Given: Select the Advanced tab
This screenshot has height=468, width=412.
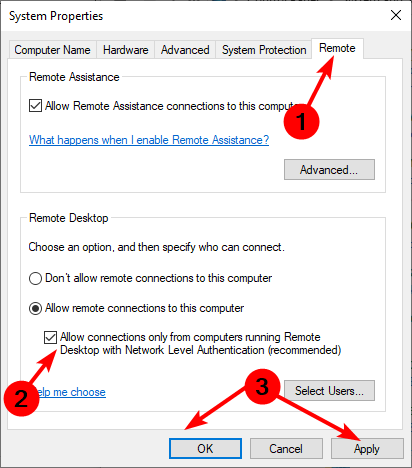Looking at the screenshot, I should [185, 50].
